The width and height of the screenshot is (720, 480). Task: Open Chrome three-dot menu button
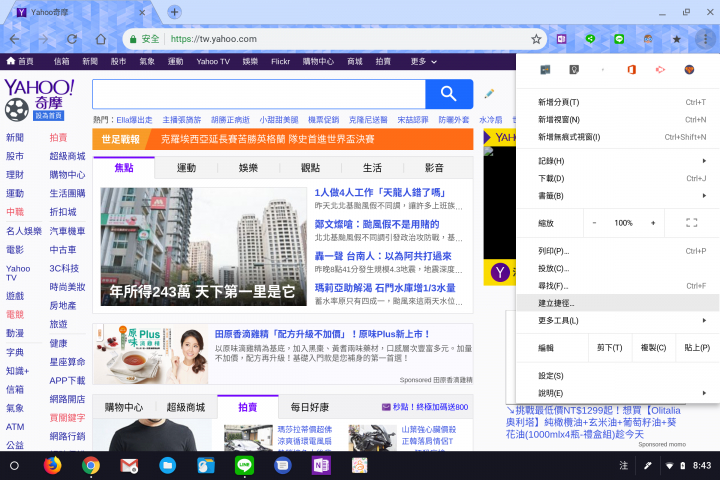click(x=705, y=39)
